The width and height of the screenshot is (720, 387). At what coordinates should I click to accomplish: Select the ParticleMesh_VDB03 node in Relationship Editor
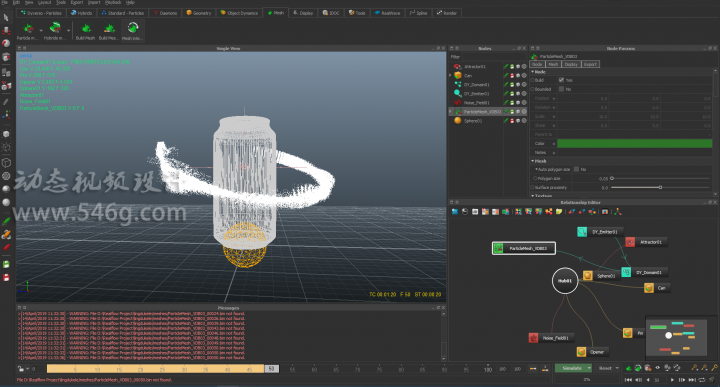click(x=523, y=248)
